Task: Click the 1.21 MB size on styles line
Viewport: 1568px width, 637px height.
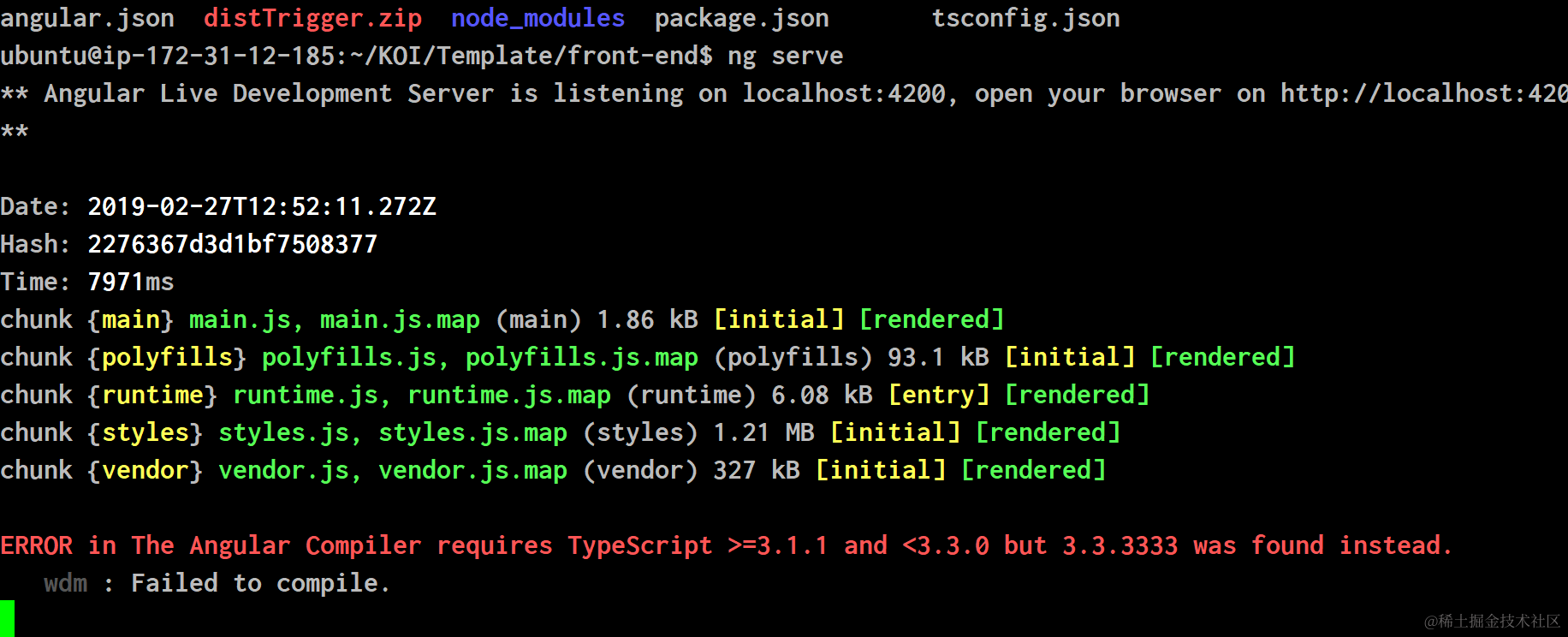Action: (763, 433)
